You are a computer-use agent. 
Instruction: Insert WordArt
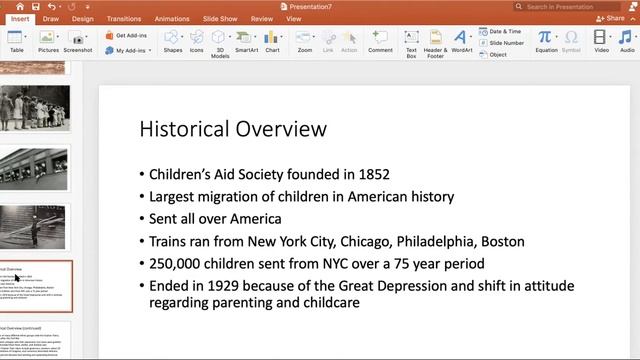point(462,41)
